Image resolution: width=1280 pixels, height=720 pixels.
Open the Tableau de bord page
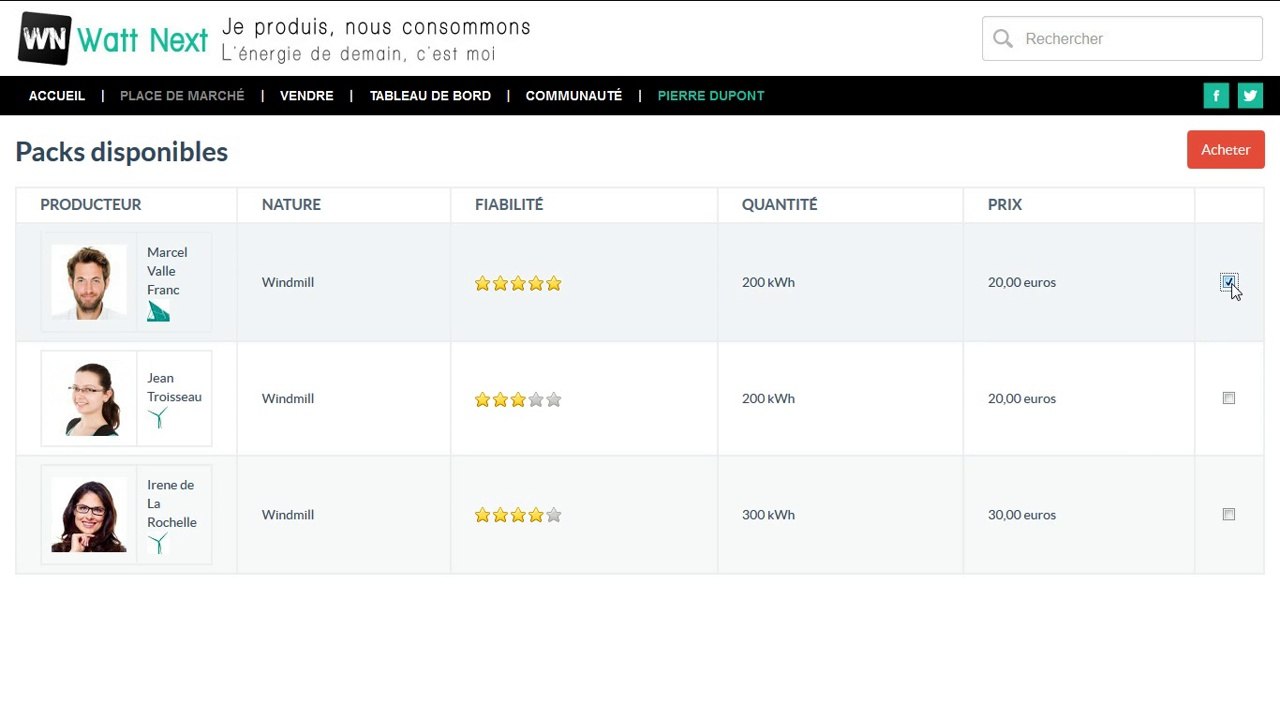[430, 96]
